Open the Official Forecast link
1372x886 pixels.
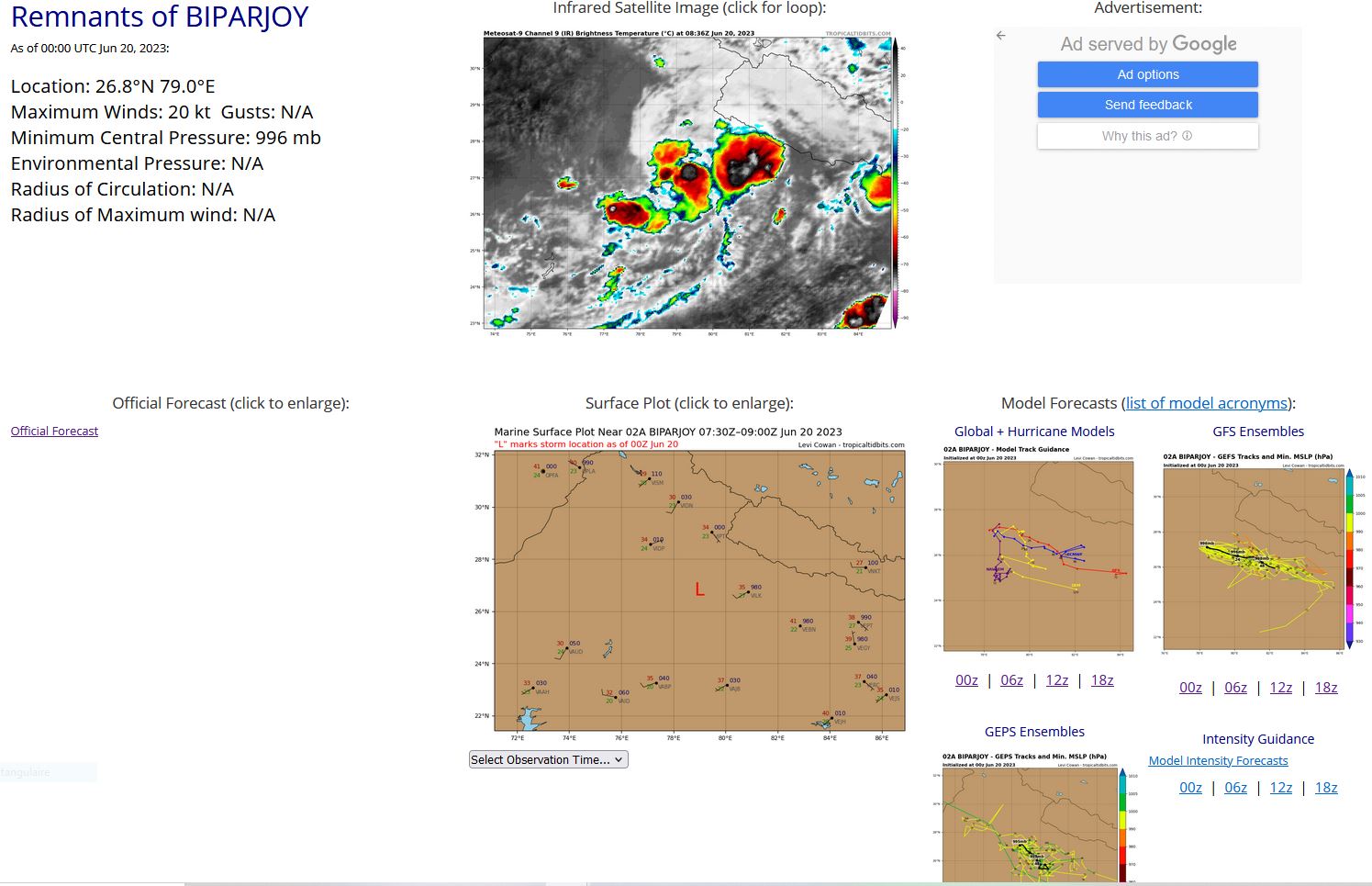pyautogui.click(x=54, y=431)
